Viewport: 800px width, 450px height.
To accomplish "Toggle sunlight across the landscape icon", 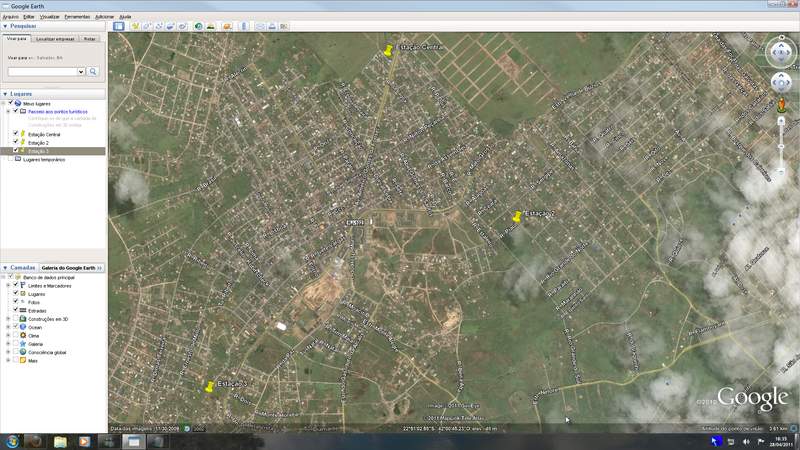I will coord(210,26).
